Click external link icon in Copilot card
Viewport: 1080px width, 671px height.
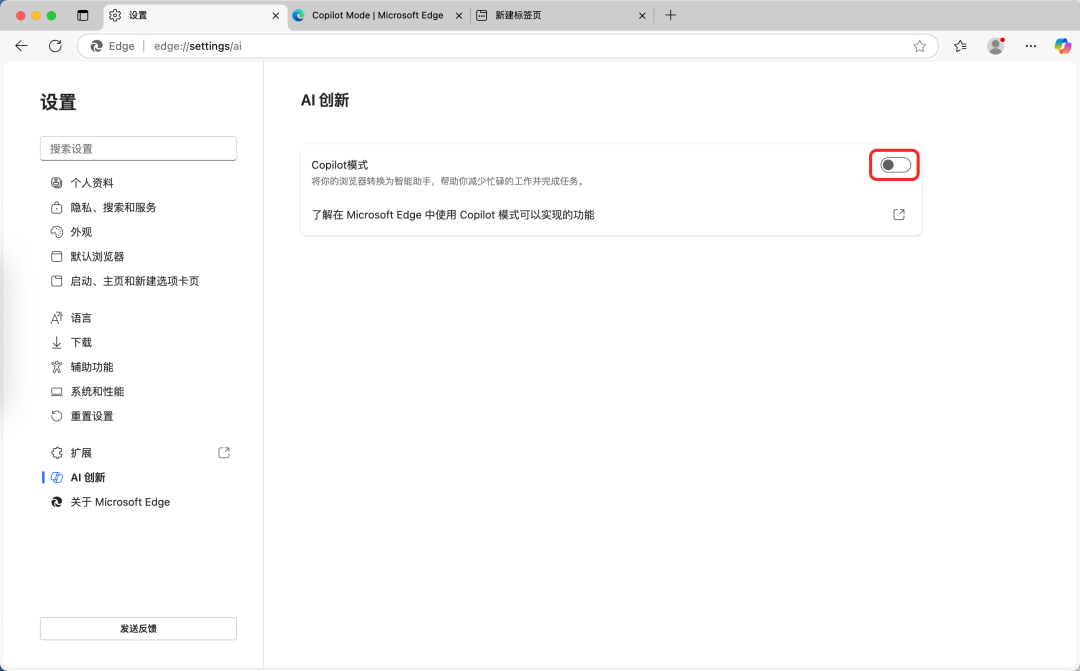[899, 214]
